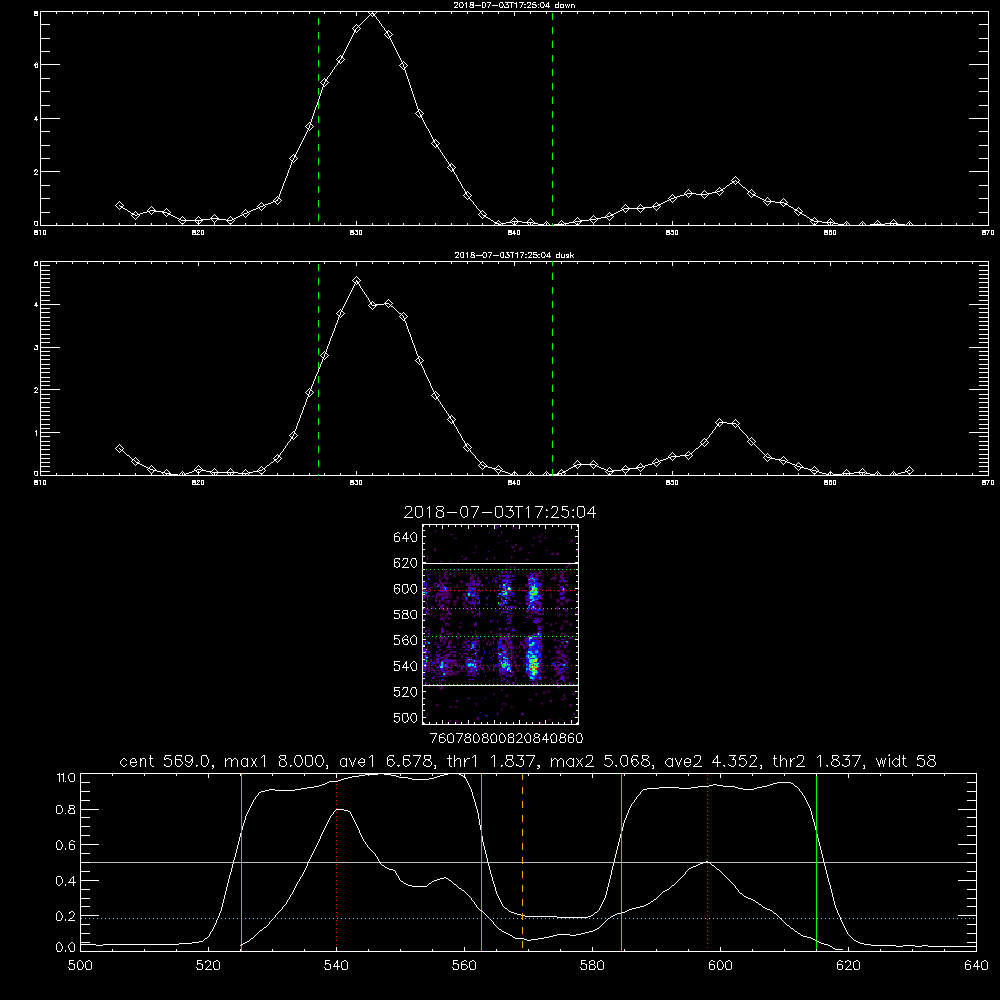The height and width of the screenshot is (1000, 1000).
Task: Click the timestamp title above the spectral image
Action: click(500, 512)
